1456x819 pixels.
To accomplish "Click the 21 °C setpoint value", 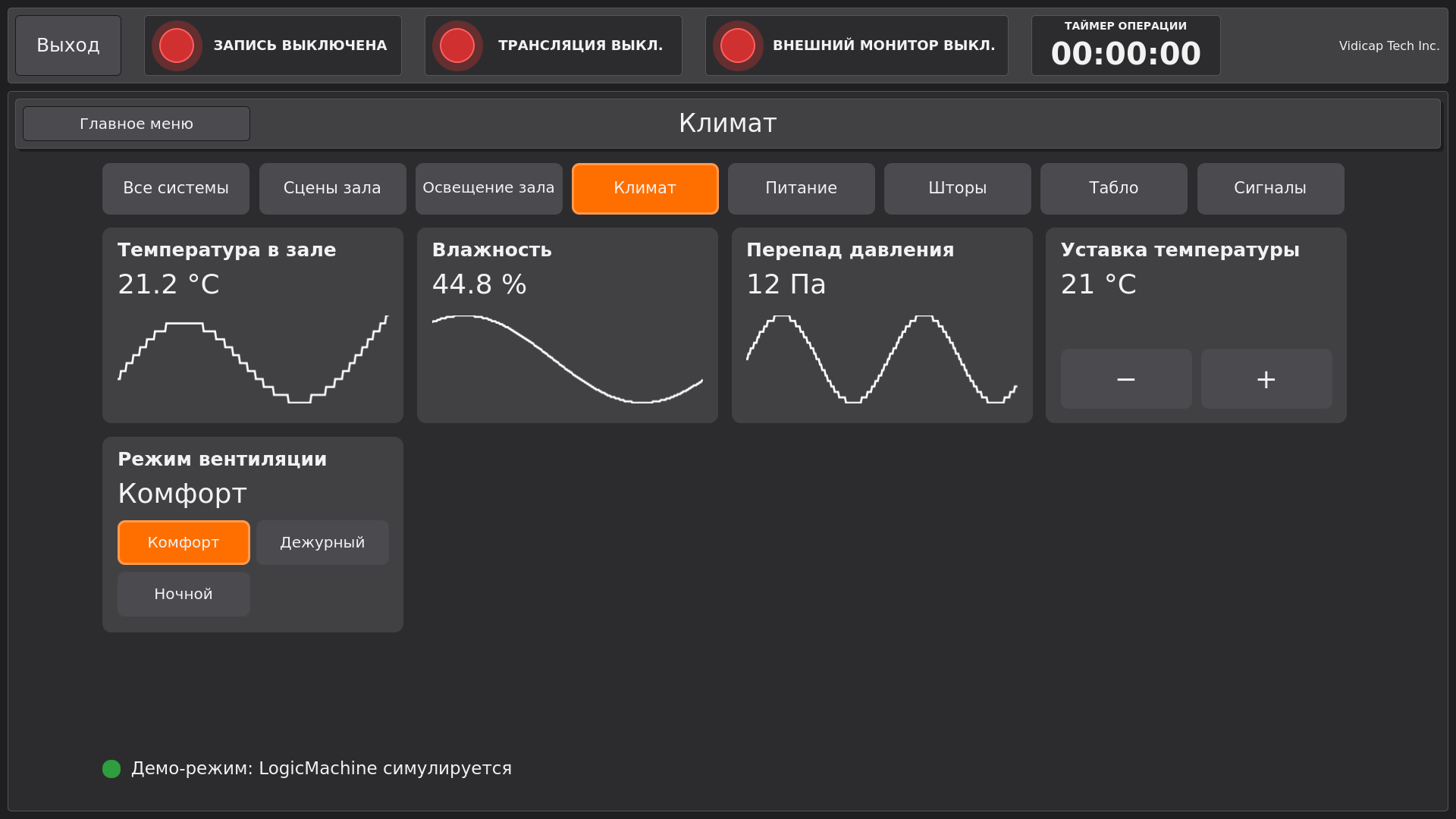I will [1099, 284].
